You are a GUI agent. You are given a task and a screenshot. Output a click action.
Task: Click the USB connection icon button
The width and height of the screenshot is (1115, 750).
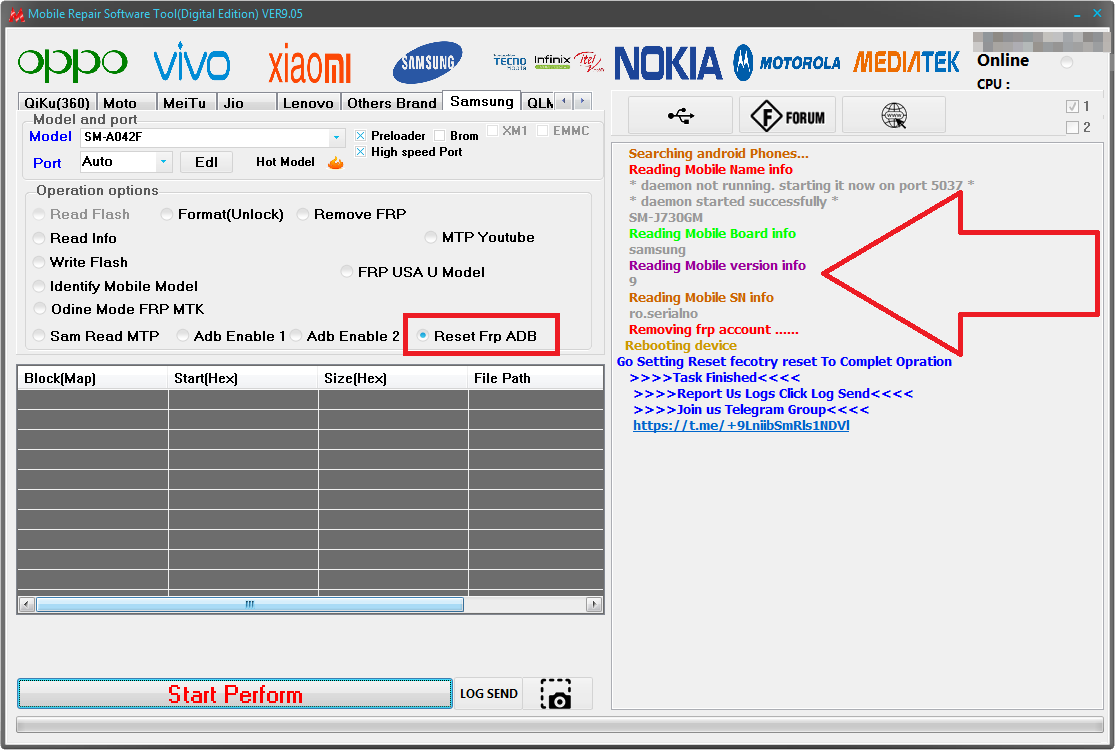tap(681, 115)
